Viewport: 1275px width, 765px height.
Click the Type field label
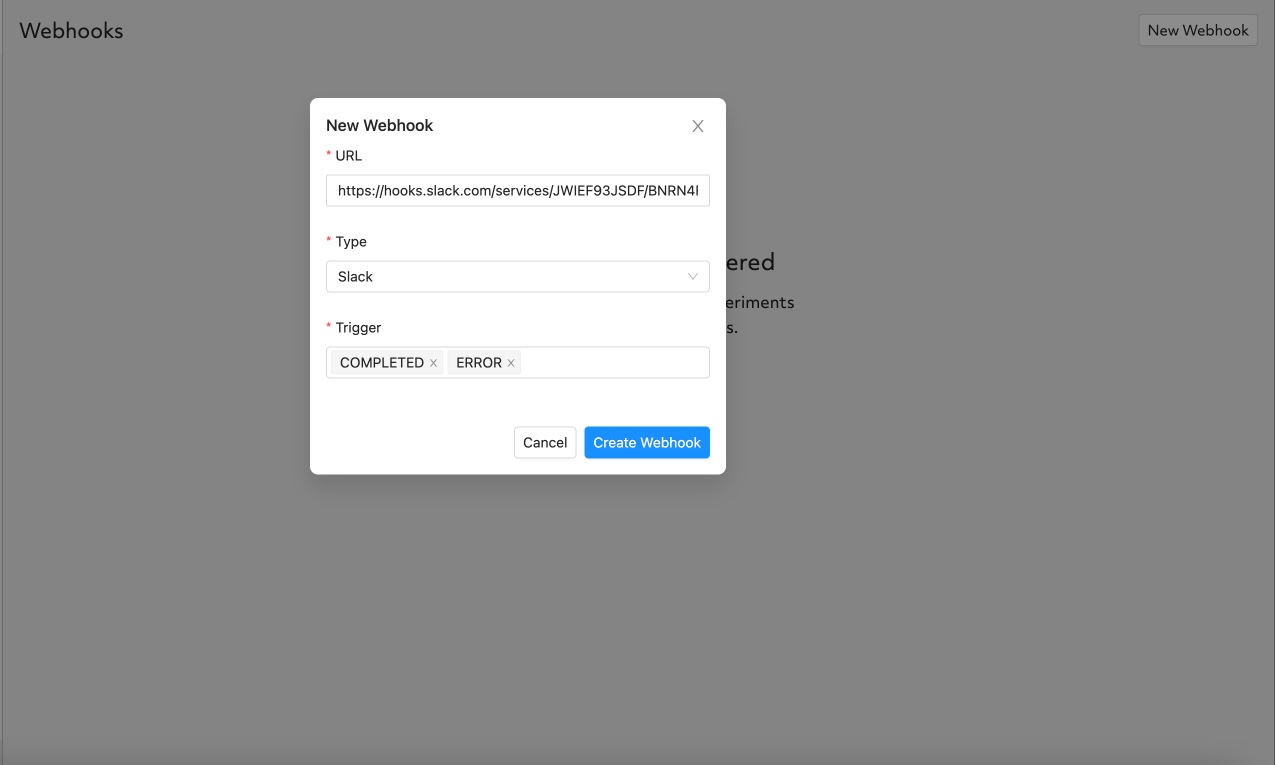[351, 242]
